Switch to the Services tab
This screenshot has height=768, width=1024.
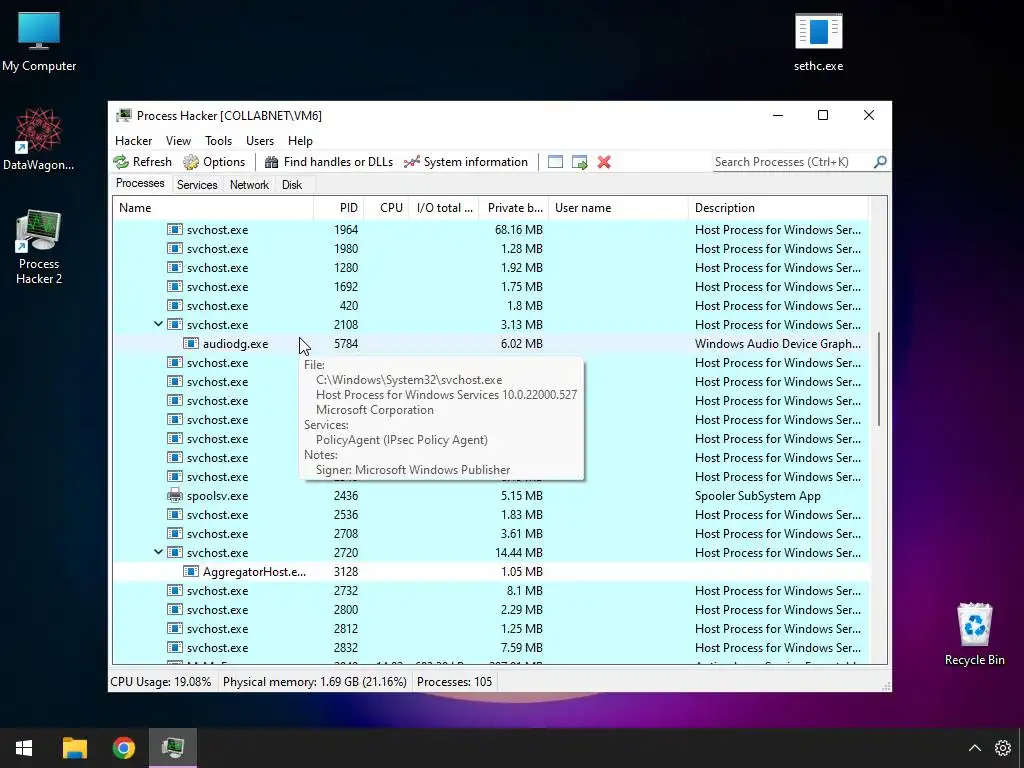(x=197, y=185)
